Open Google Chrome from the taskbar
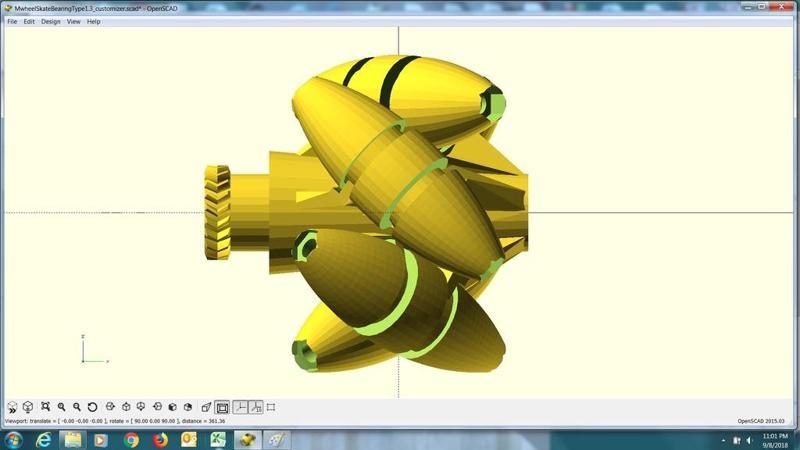This screenshot has height=450, width=800. [131, 440]
